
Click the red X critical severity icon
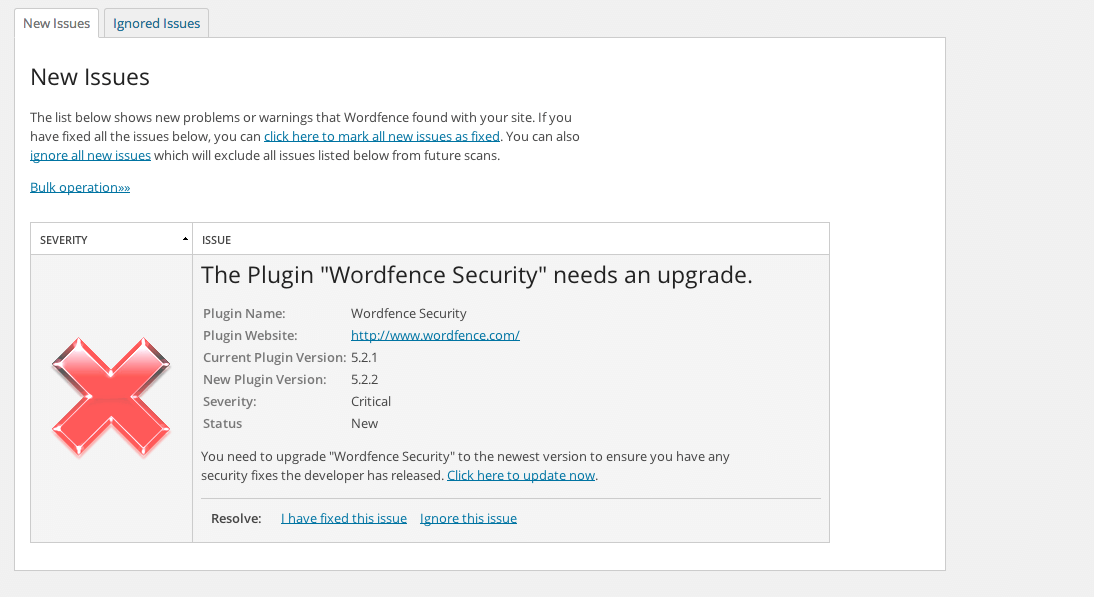(111, 398)
